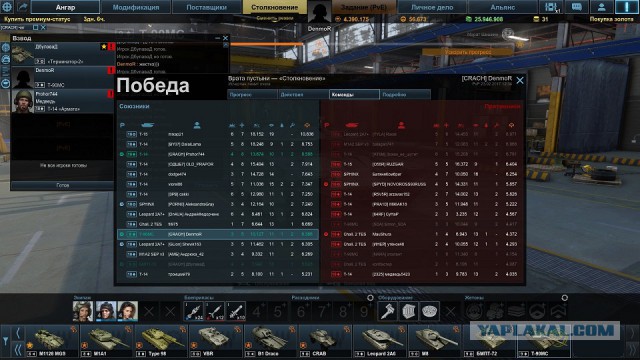Click the single left arrow in vehicle carousel
The image size is (640, 360).
pyautogui.click(x=18, y=333)
